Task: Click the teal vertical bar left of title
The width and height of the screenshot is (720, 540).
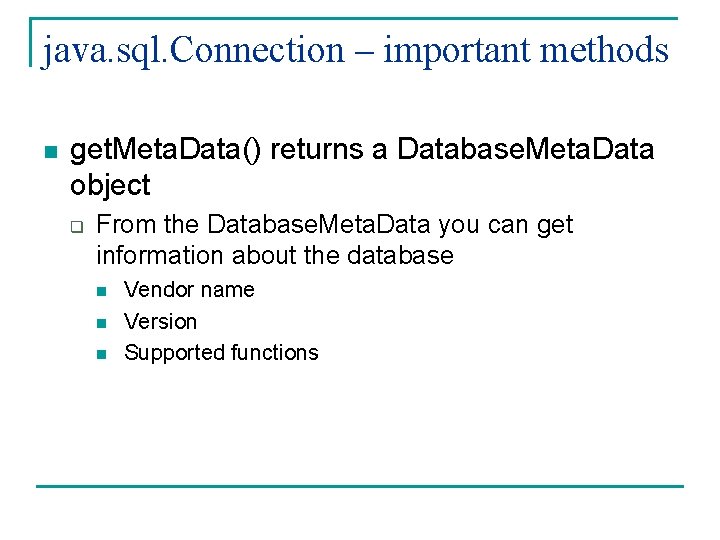Action: pos(31,42)
